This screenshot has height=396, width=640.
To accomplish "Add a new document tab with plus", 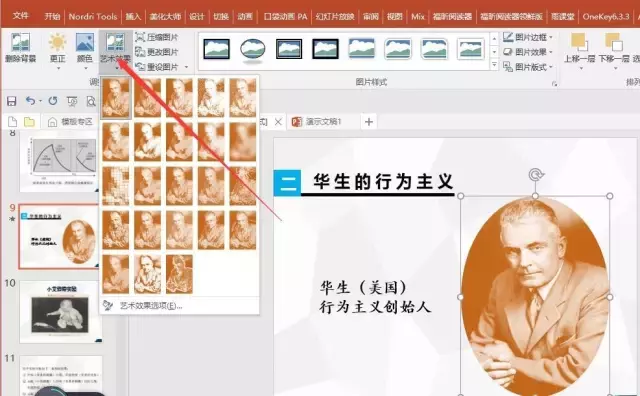I will (x=369, y=122).
